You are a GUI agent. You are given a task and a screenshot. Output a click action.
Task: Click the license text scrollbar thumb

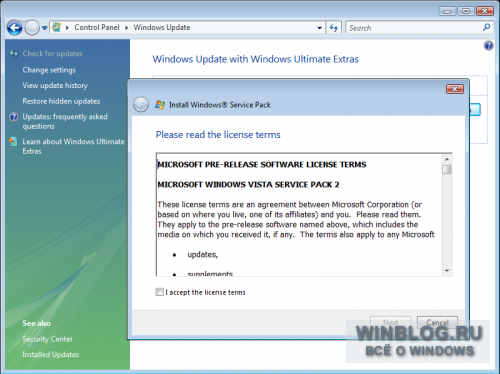tap(447, 169)
